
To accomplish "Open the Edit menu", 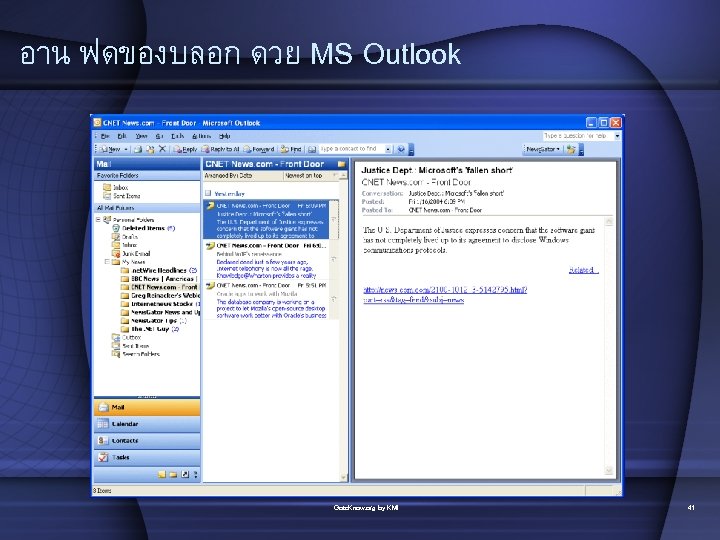I will pos(122,136).
